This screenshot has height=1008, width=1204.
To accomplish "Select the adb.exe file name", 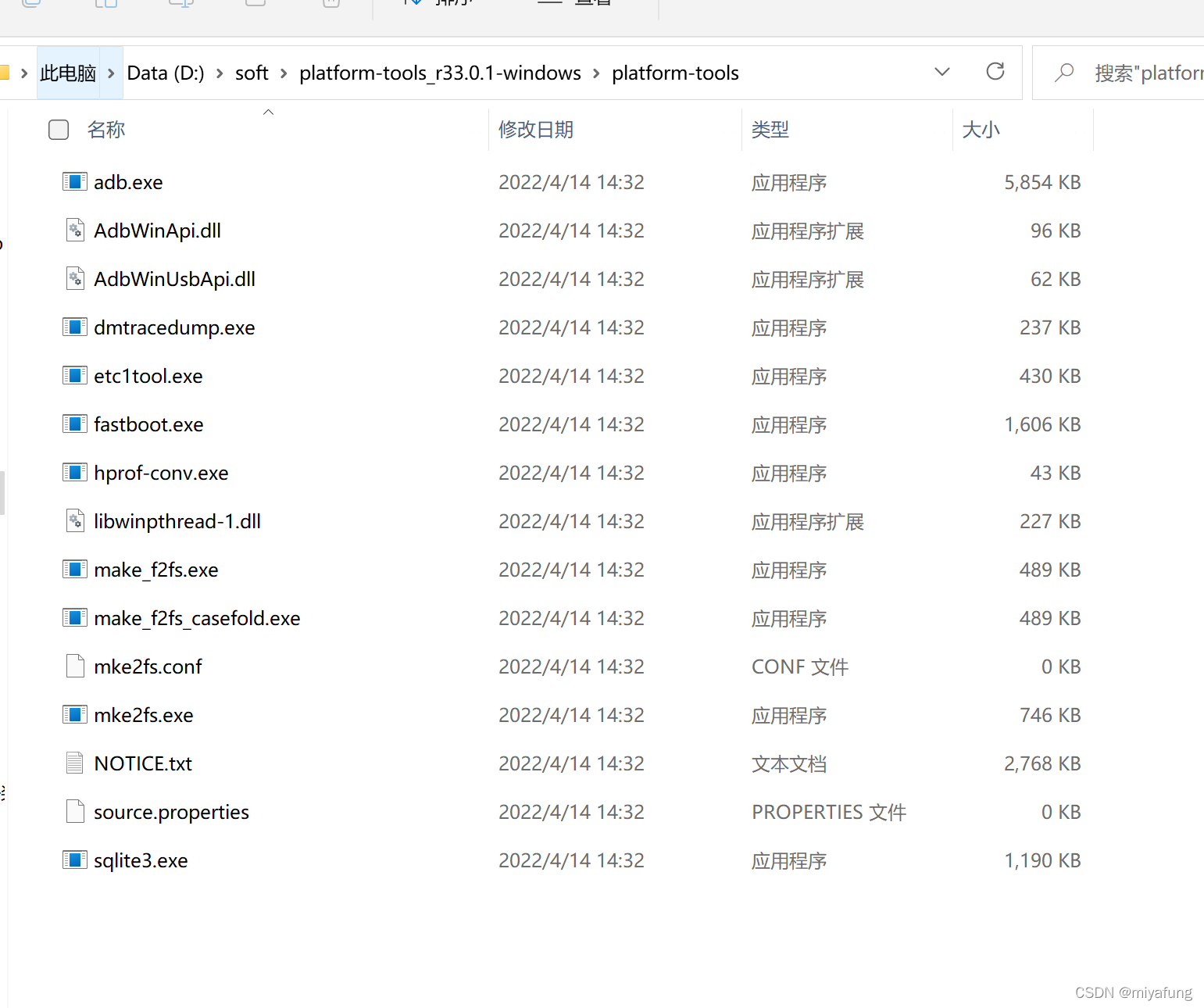I will (128, 183).
